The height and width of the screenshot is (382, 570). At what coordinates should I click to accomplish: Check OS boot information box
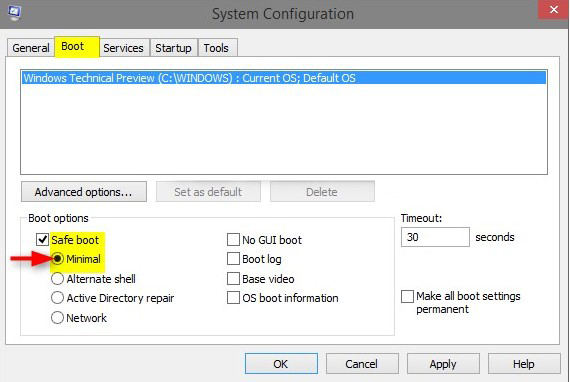[x=233, y=298]
